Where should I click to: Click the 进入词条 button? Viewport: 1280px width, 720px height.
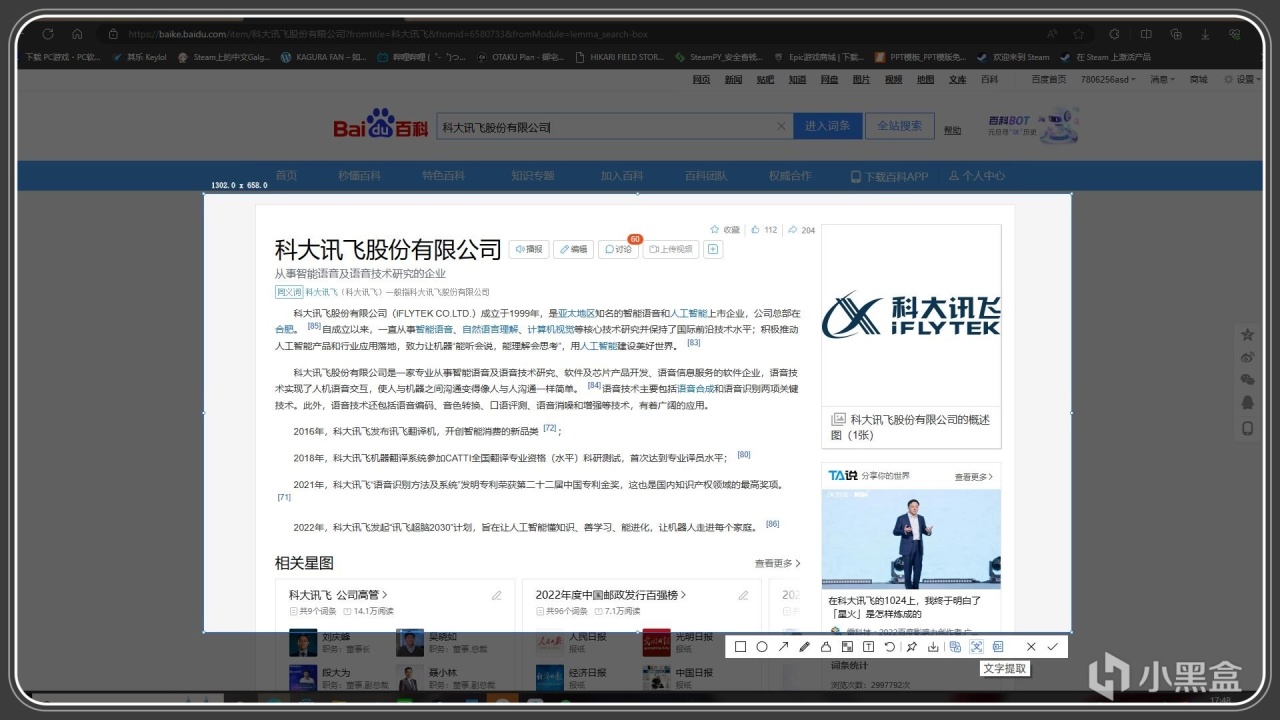pyautogui.click(x=827, y=126)
